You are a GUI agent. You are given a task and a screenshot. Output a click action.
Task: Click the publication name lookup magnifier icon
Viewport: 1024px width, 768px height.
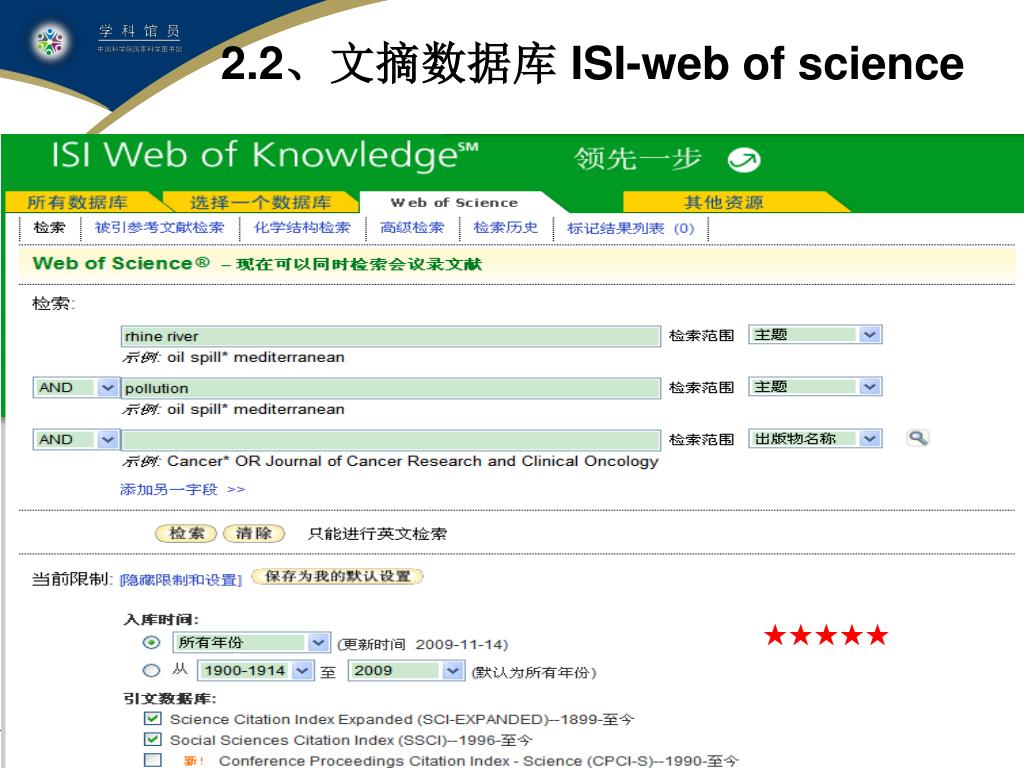[x=918, y=438]
